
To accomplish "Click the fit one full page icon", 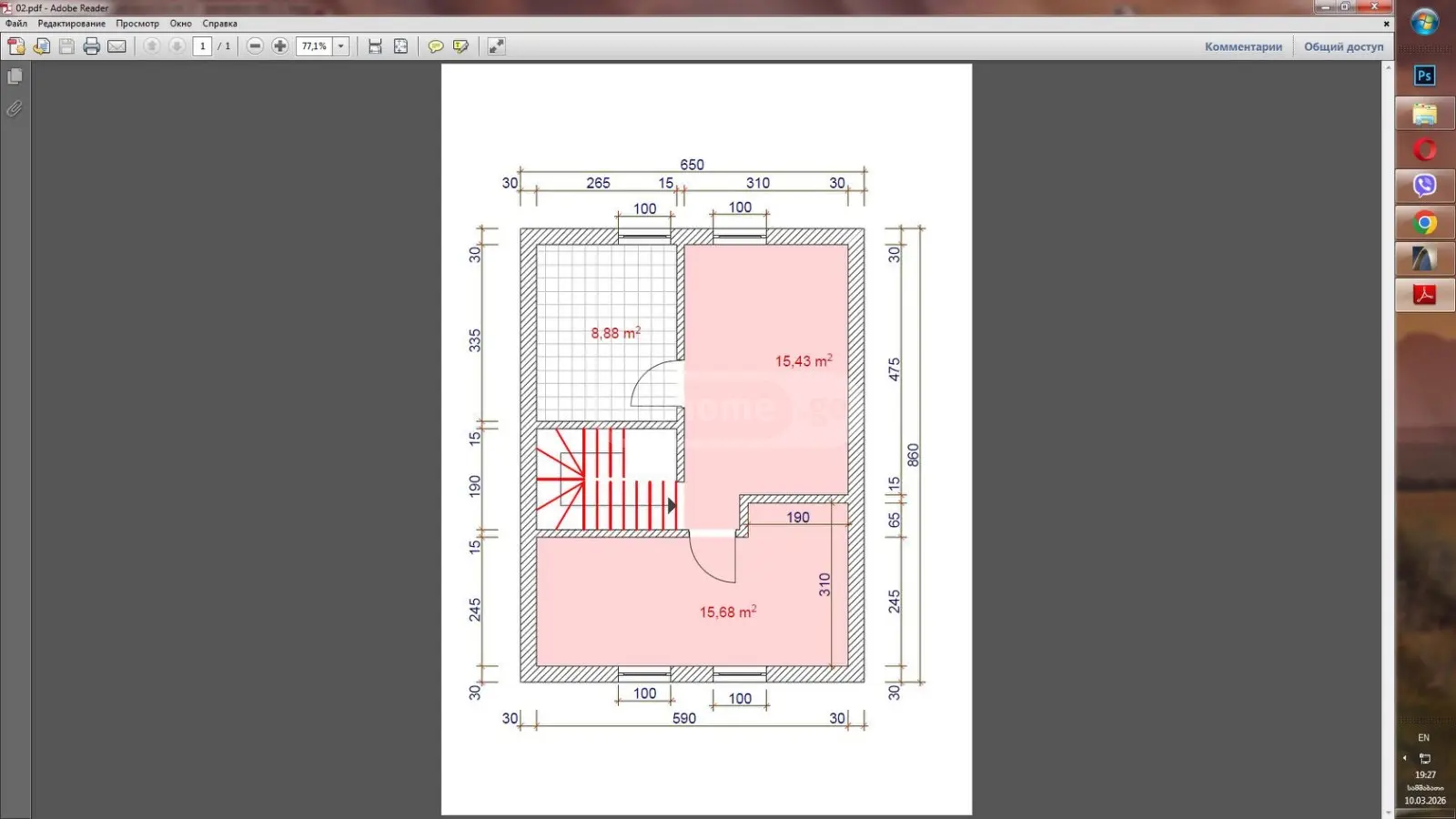I will pyautogui.click(x=400, y=46).
